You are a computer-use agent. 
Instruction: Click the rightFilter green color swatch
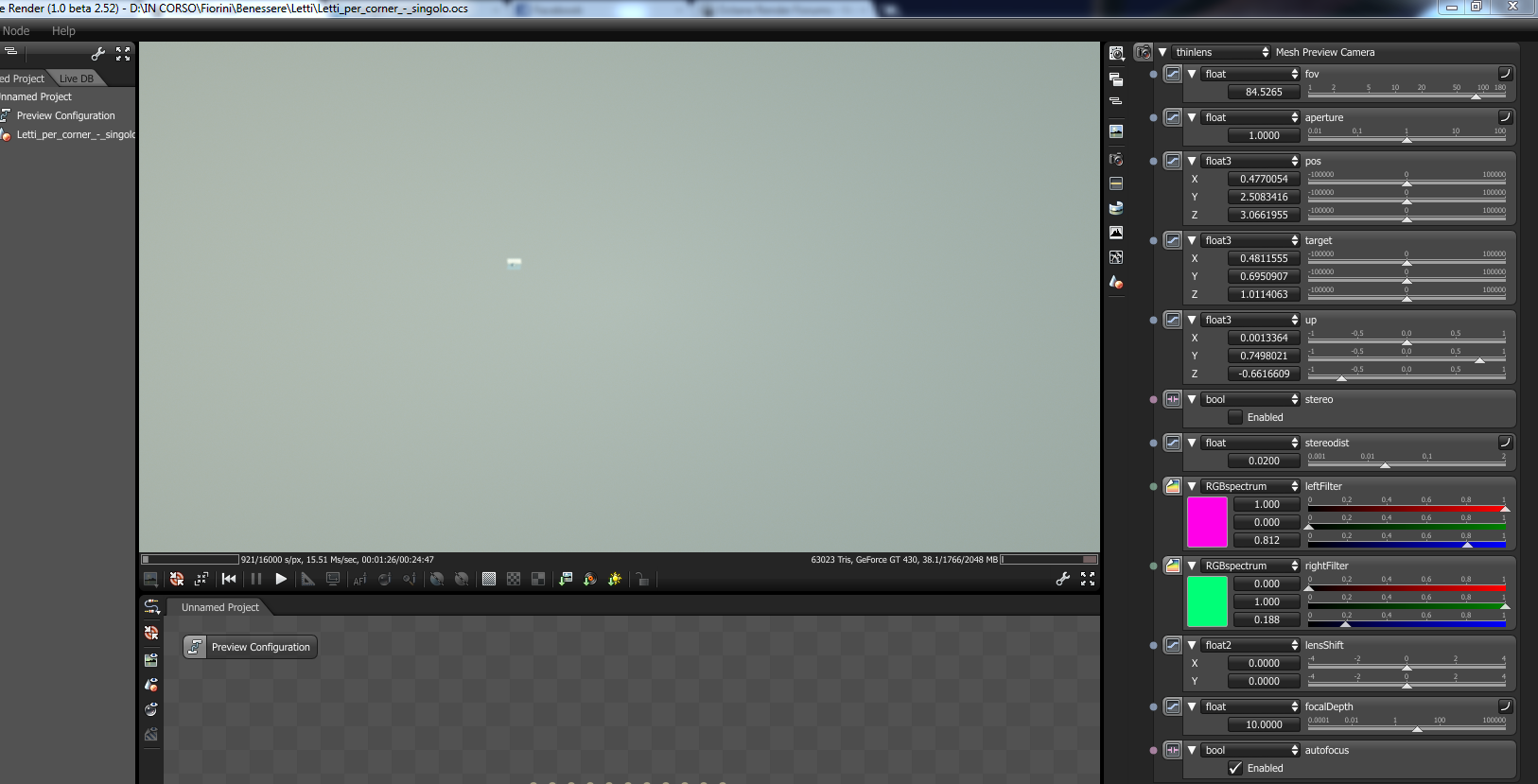coord(1207,601)
